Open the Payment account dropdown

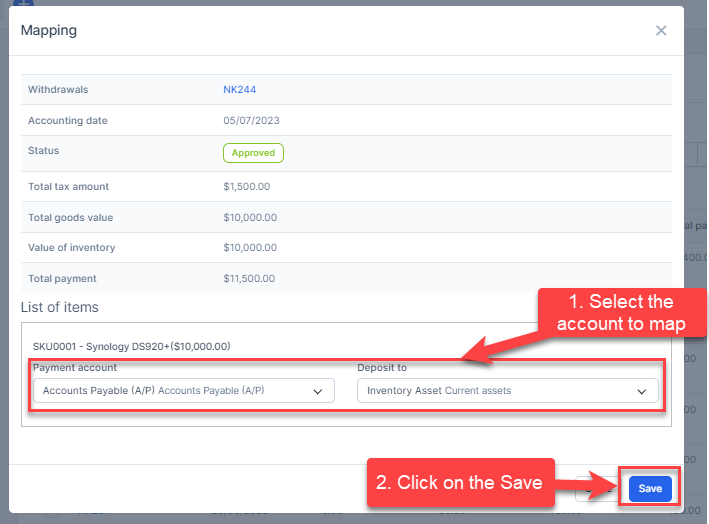183,391
